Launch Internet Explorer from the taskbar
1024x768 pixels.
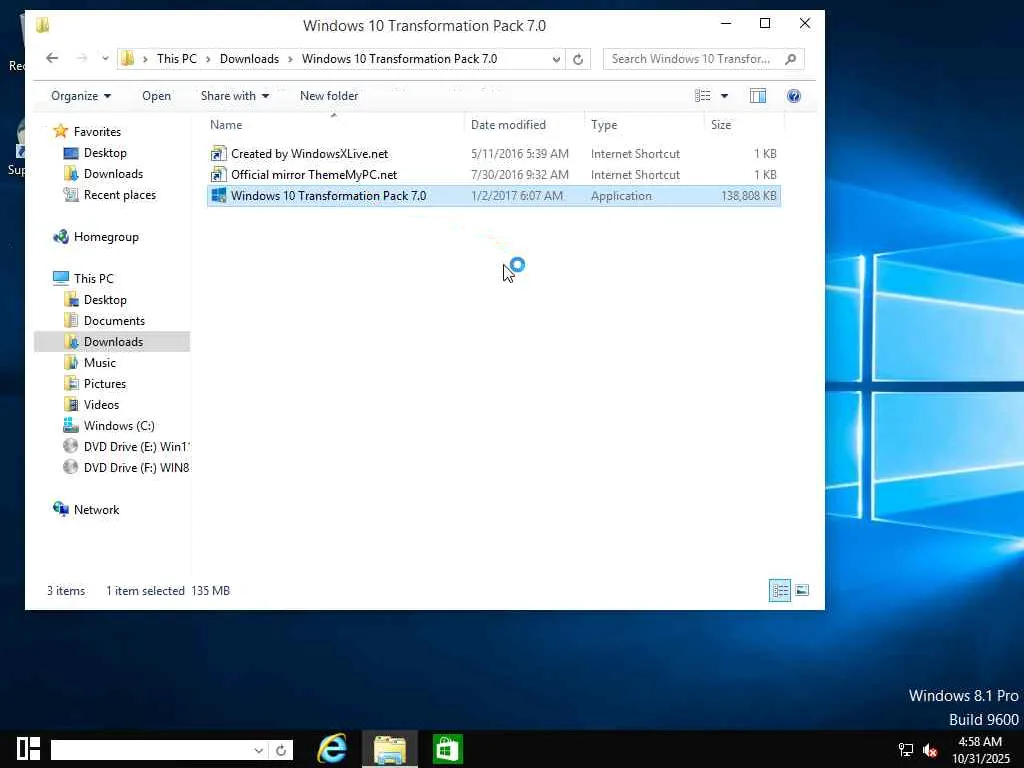point(332,748)
